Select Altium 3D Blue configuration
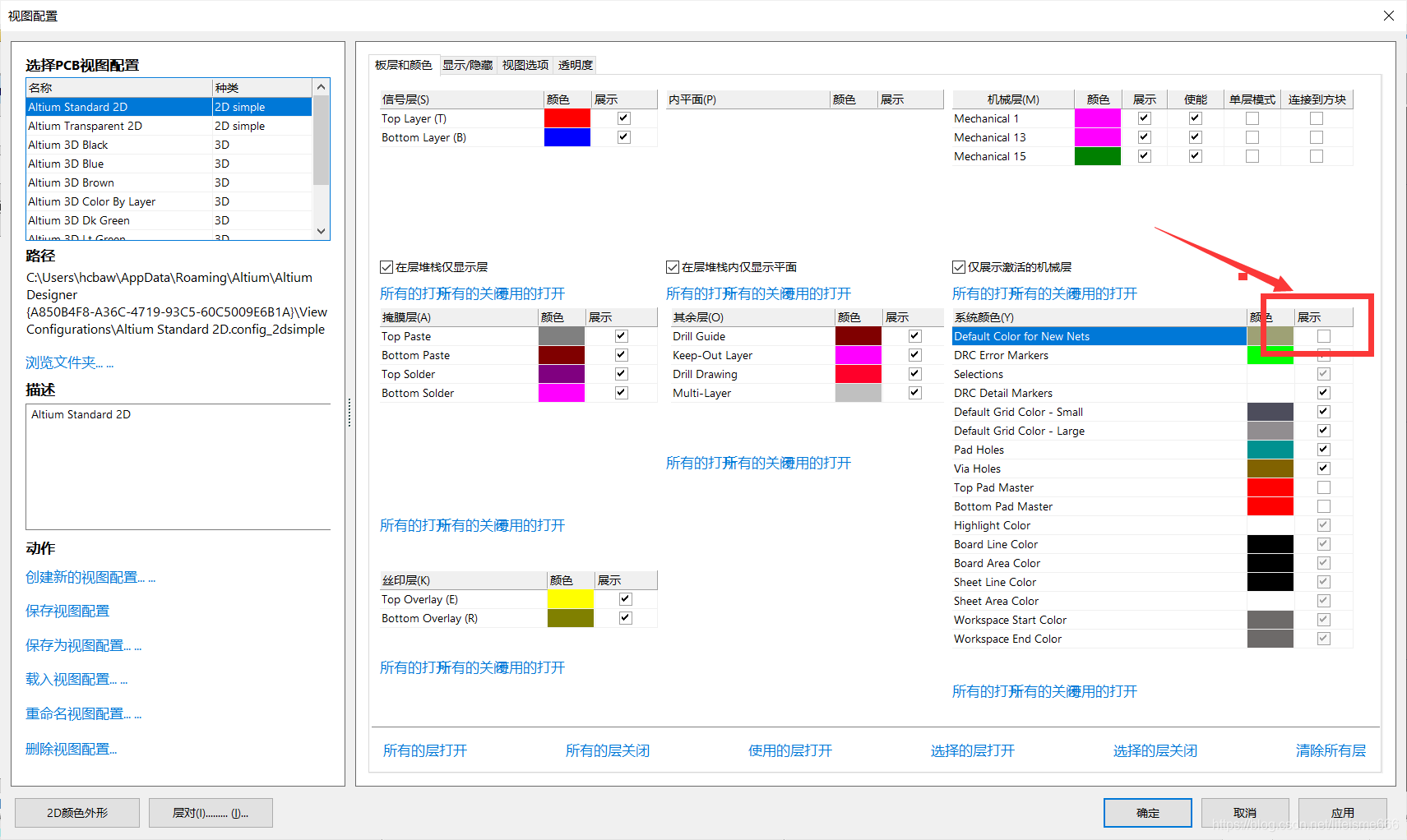The image size is (1407, 840). 169,164
